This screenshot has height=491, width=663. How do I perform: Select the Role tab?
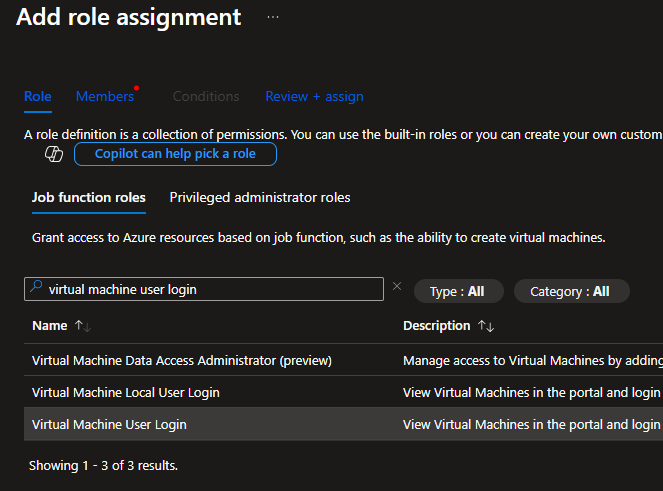[38, 96]
